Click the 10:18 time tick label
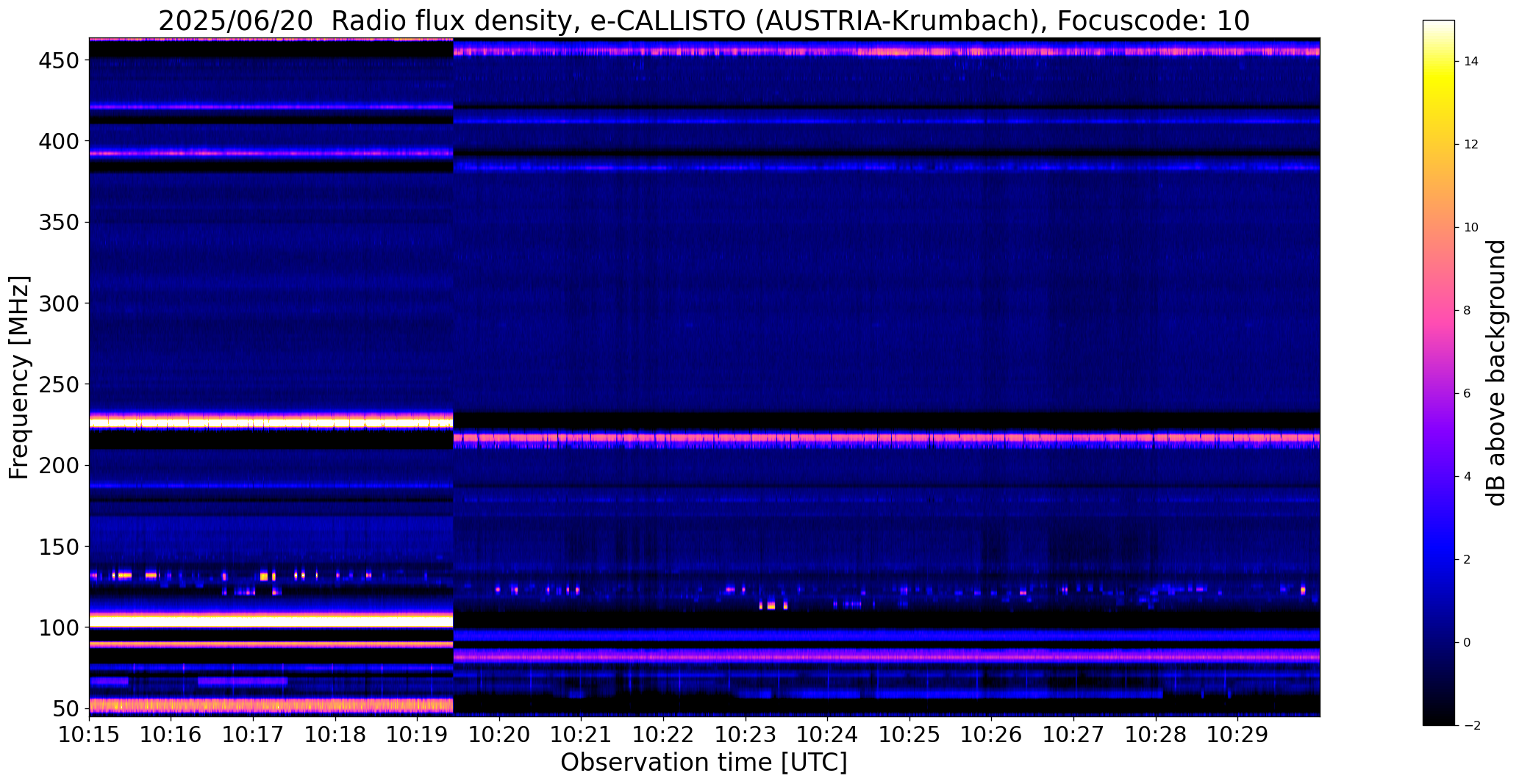The height and width of the screenshot is (784, 1519). pos(335,734)
